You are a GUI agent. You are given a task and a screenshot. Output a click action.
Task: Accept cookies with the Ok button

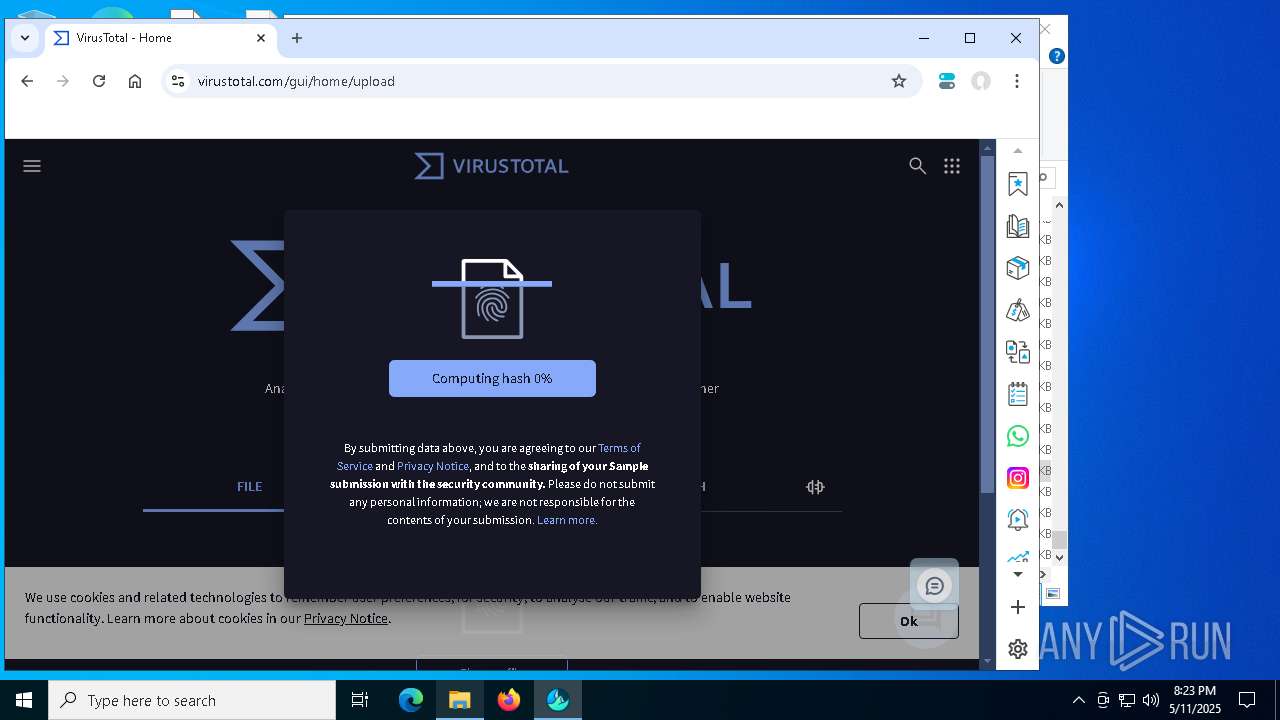908,621
